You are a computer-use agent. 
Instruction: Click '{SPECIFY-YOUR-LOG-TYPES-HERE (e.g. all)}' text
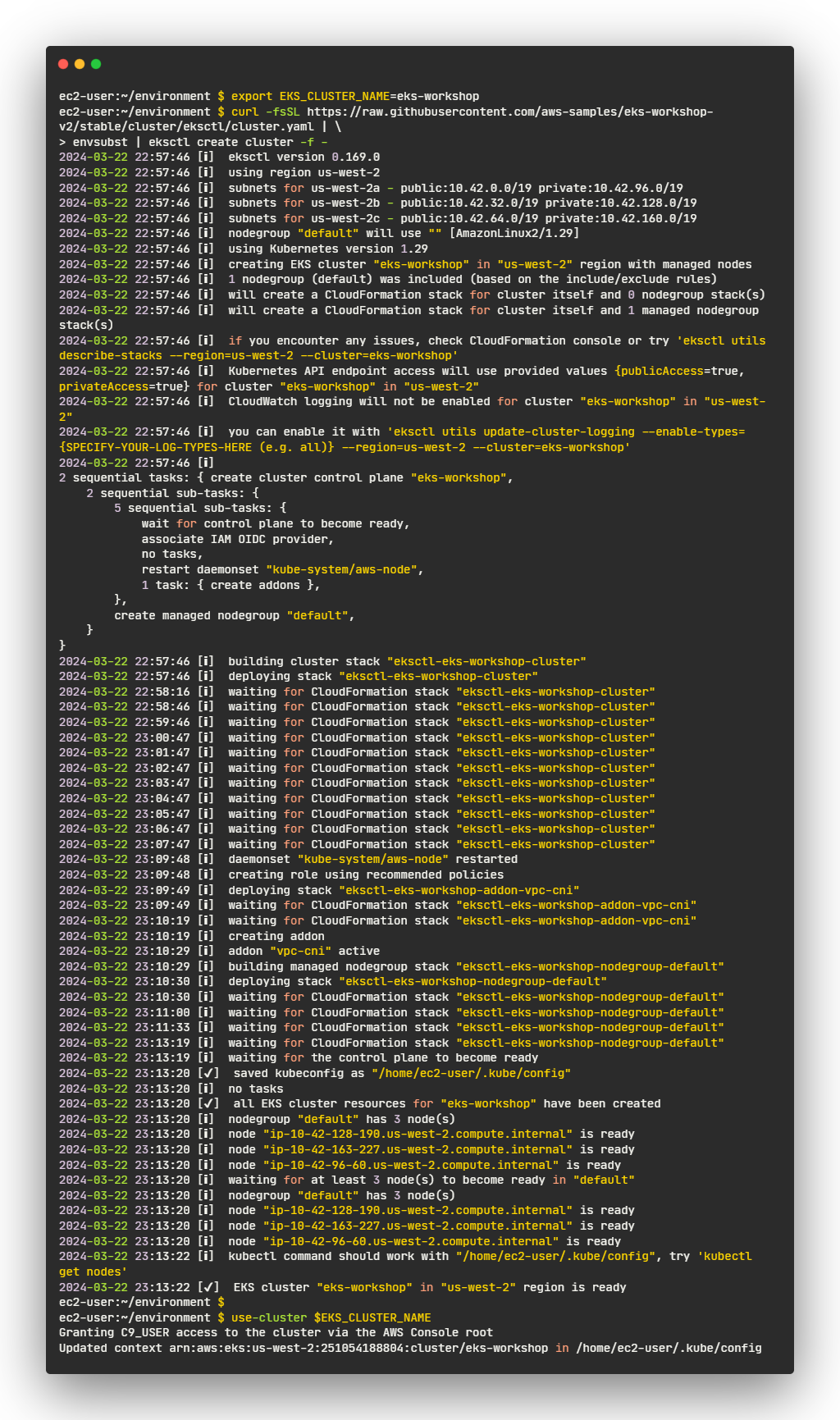[x=197, y=447]
